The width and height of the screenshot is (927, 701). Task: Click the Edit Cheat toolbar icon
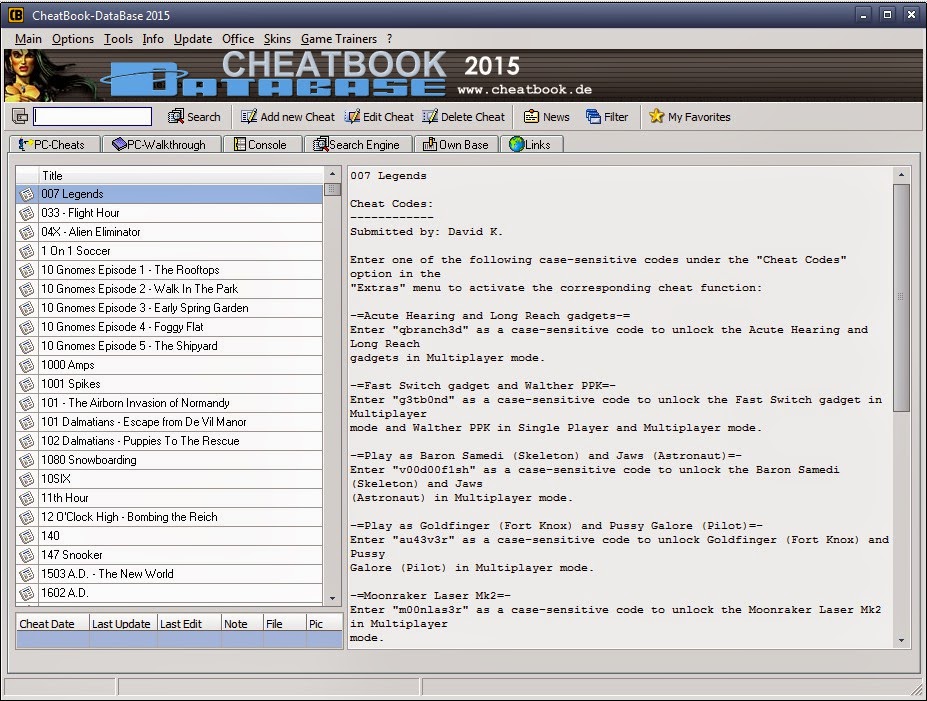(x=379, y=116)
